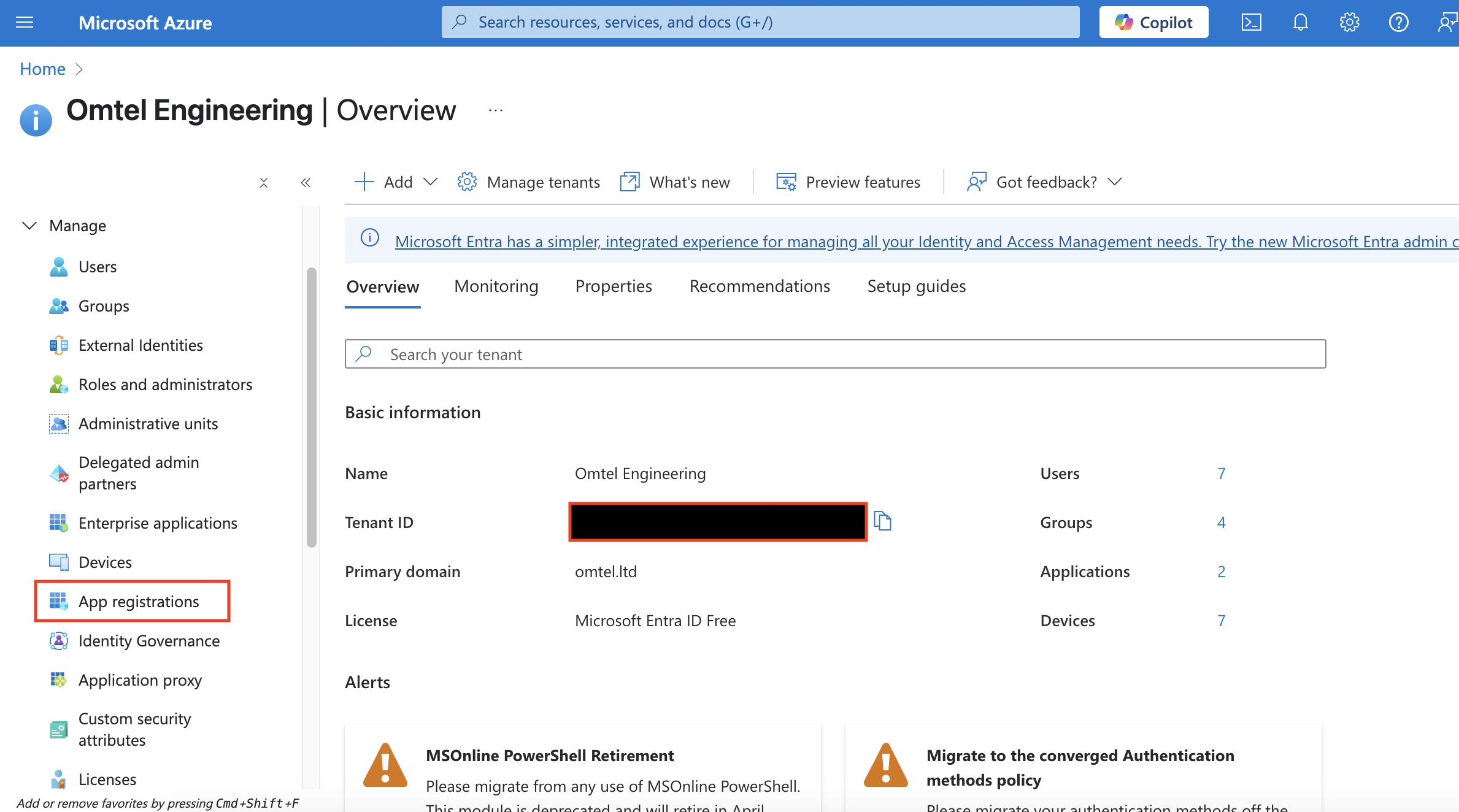Viewport: 1459px width, 812px height.
Task: Collapse the Manage section
Action: [x=29, y=226]
